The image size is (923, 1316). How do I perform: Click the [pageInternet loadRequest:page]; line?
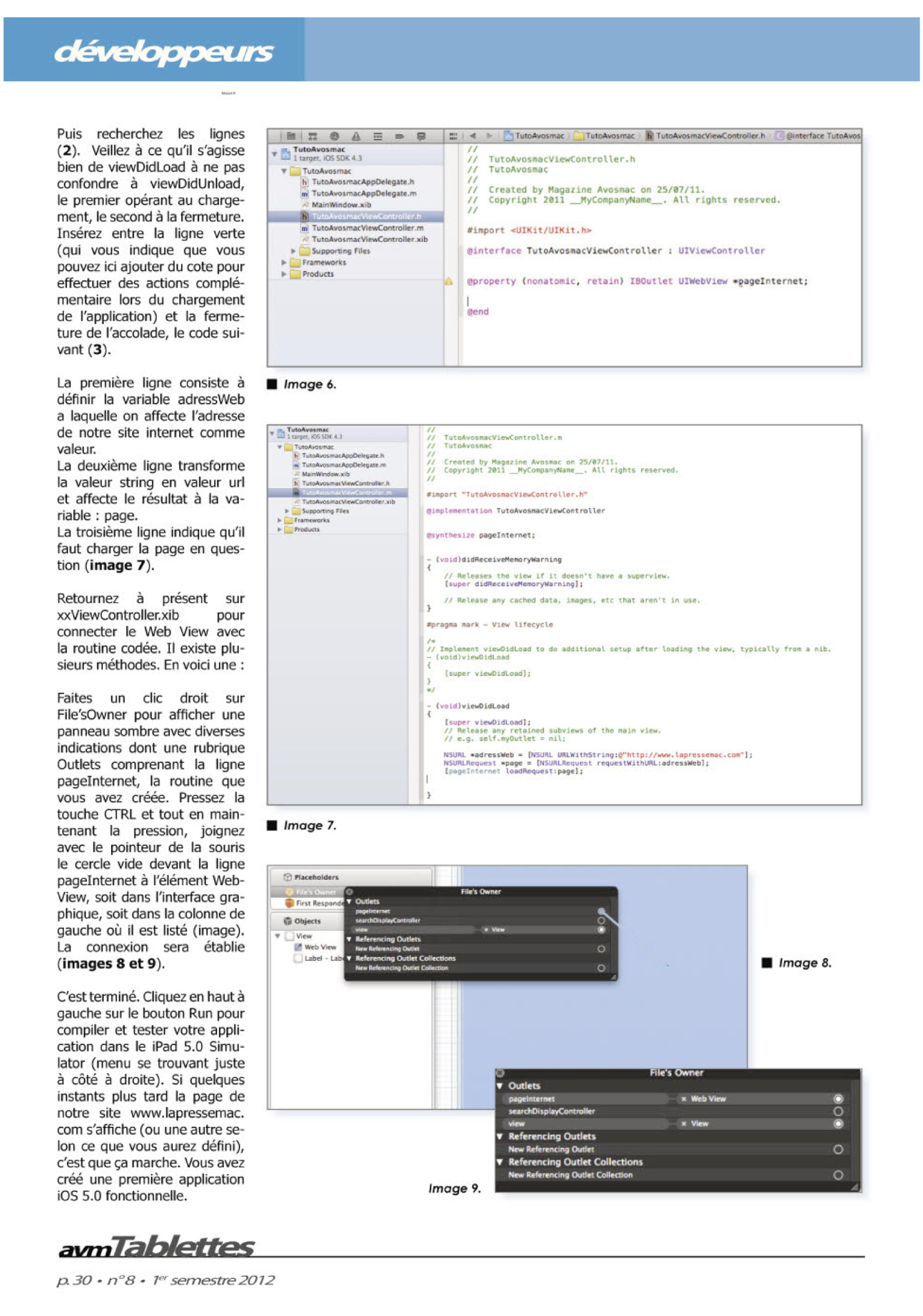pos(514,771)
